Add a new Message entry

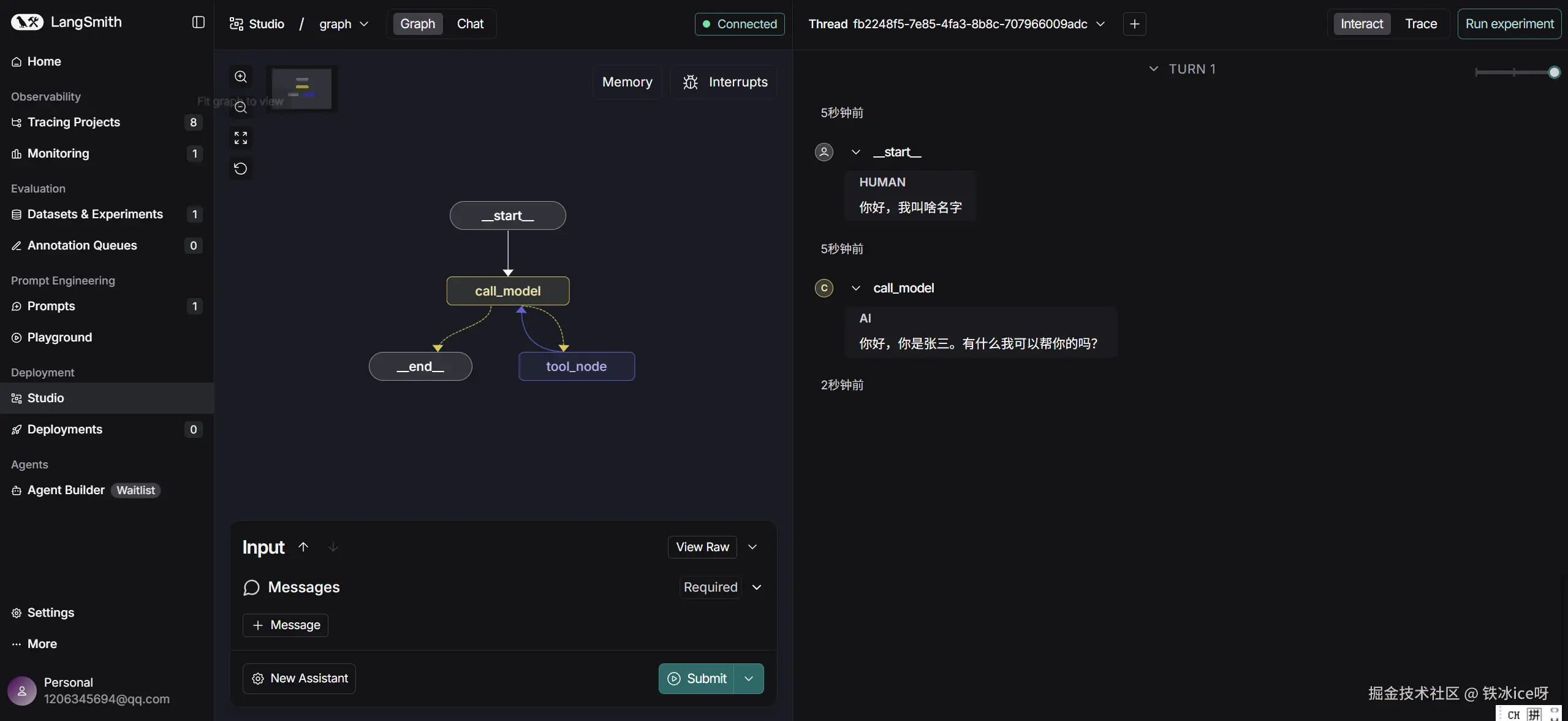[286, 625]
